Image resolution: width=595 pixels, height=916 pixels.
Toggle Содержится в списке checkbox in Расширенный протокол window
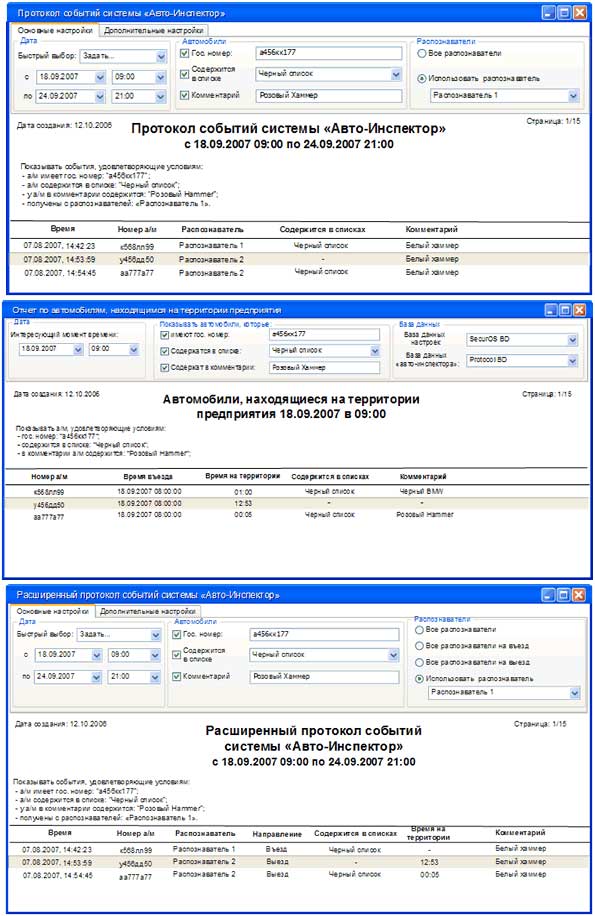tap(176, 655)
